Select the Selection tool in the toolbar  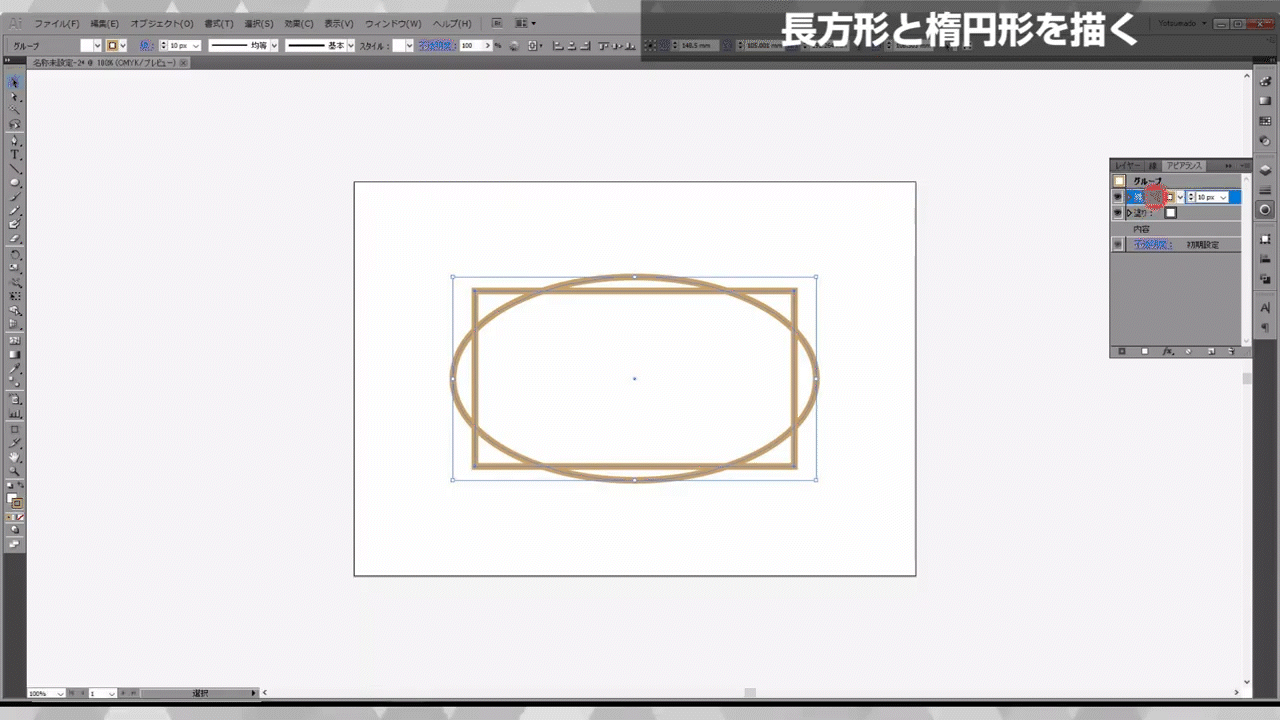click(x=13, y=82)
